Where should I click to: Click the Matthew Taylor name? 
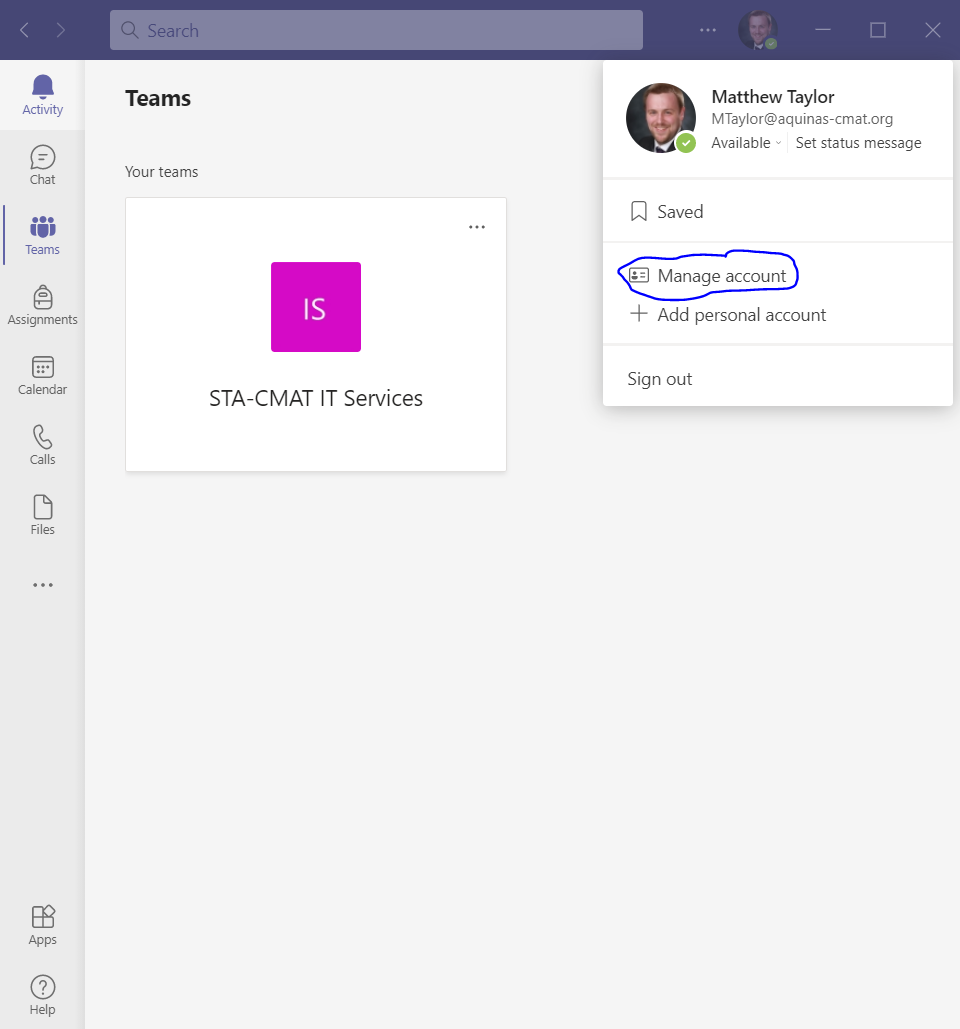772,97
